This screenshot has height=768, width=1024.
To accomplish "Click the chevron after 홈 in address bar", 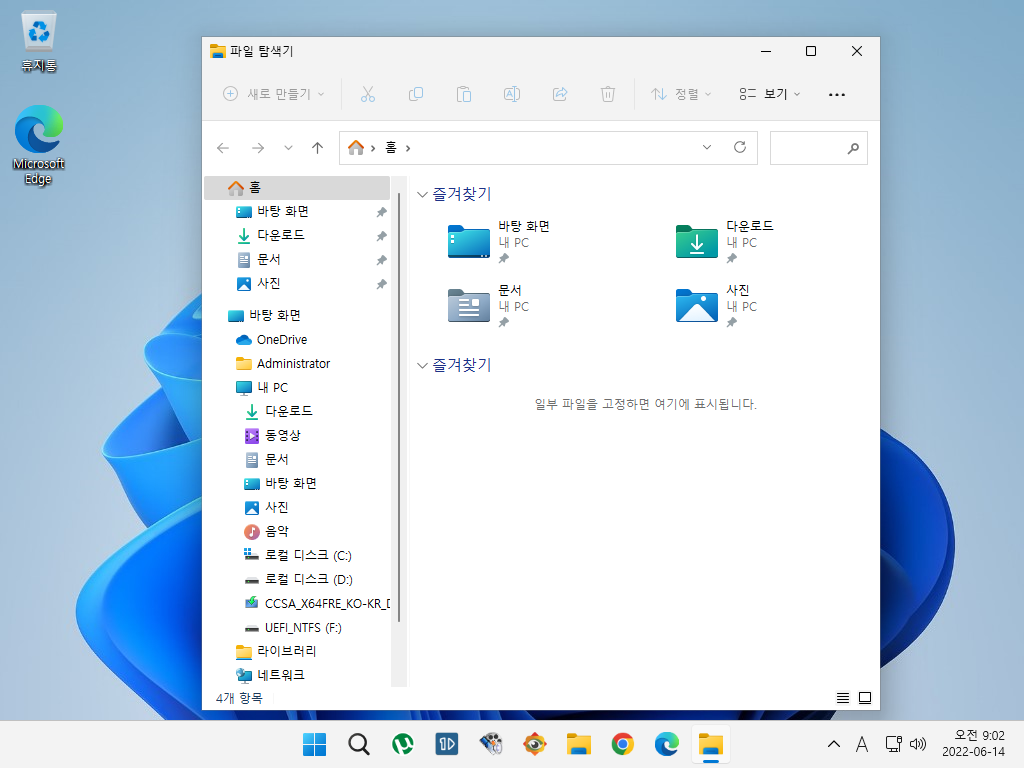I will point(408,148).
